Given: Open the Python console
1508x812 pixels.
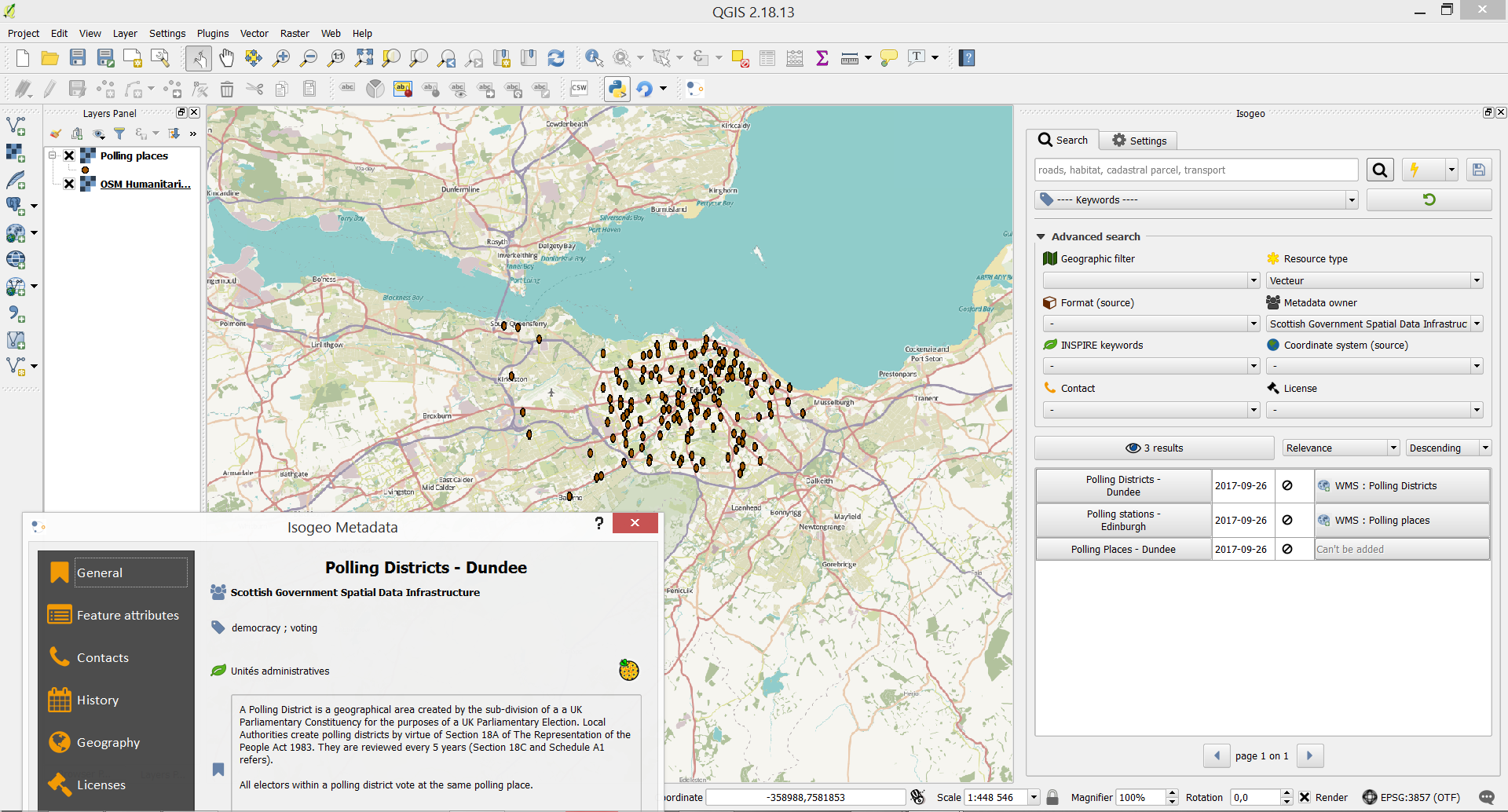Looking at the screenshot, I should (617, 89).
